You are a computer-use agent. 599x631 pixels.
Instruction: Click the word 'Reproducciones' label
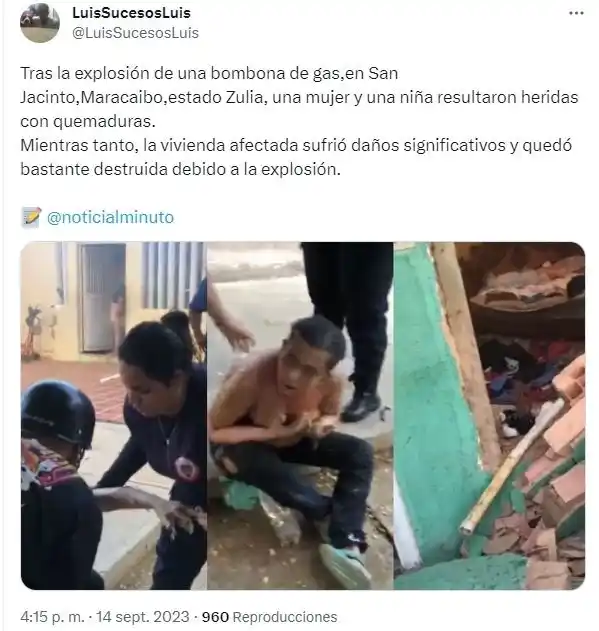point(285,617)
